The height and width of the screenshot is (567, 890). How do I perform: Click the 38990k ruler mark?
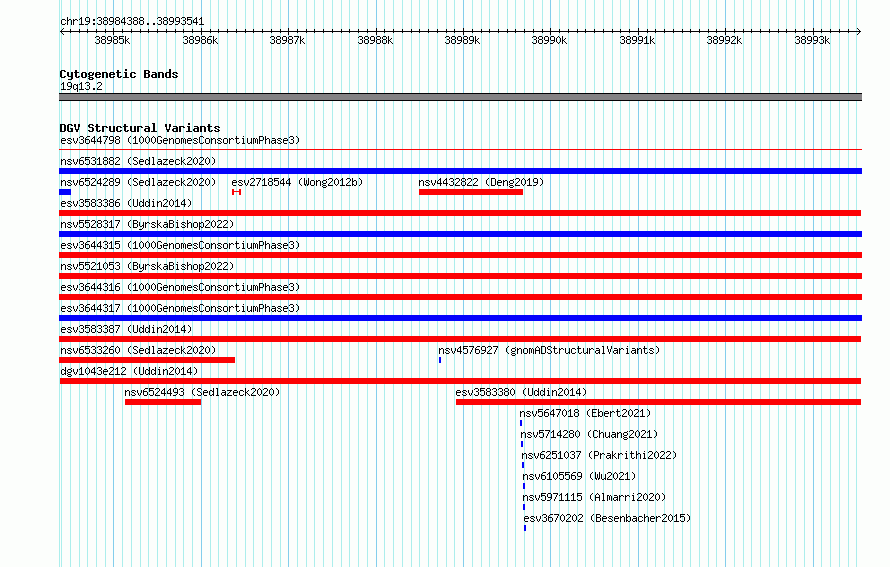point(549,40)
